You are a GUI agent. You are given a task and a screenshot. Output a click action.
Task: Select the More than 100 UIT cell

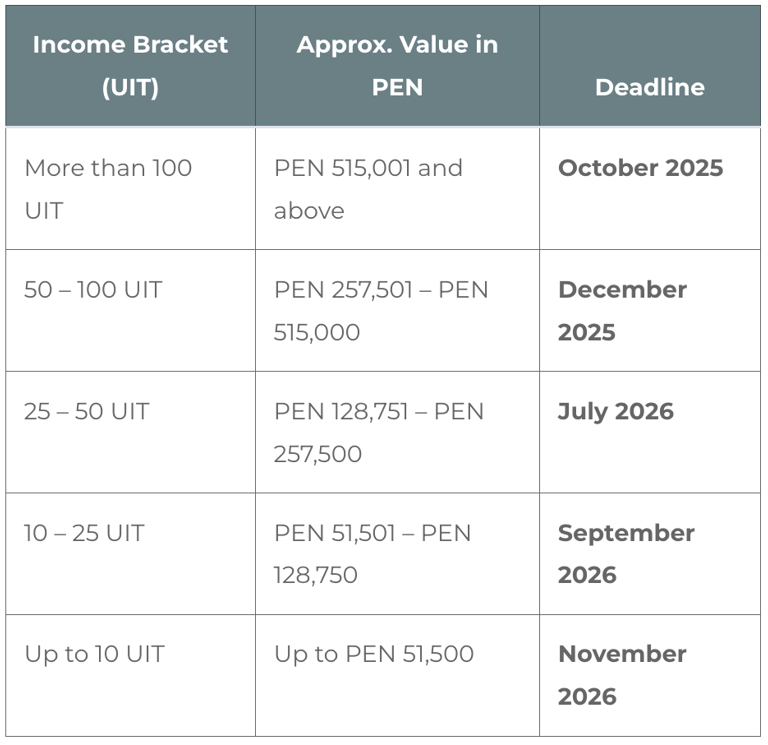pos(108,188)
